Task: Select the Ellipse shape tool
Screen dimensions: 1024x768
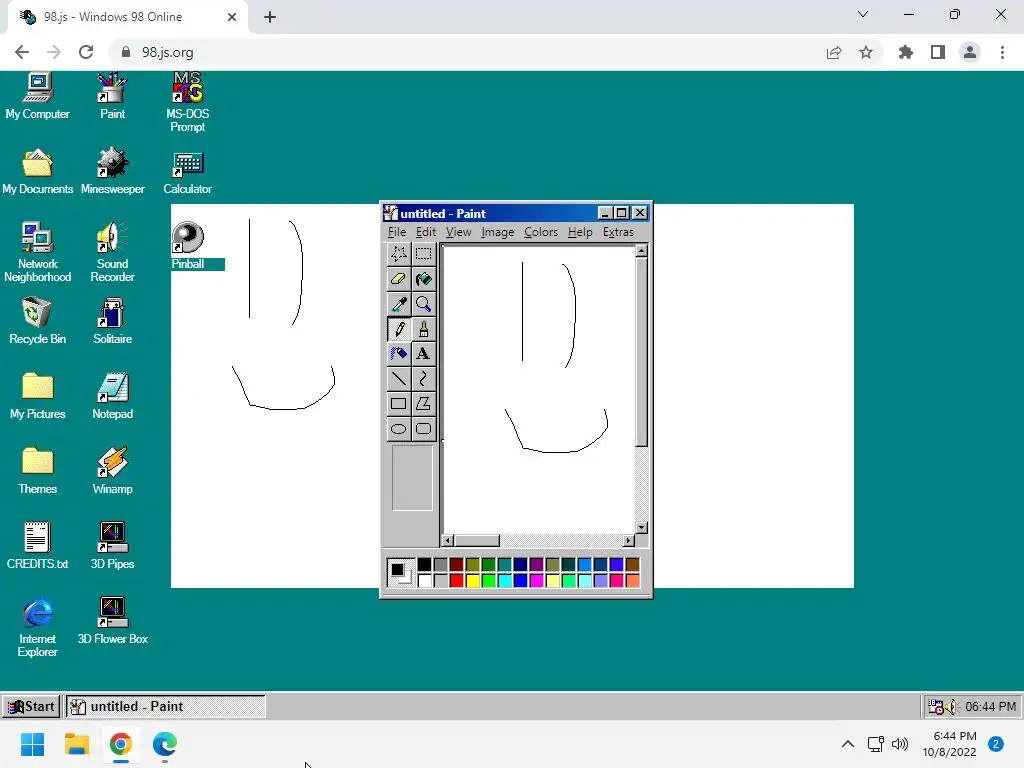Action: (x=398, y=429)
